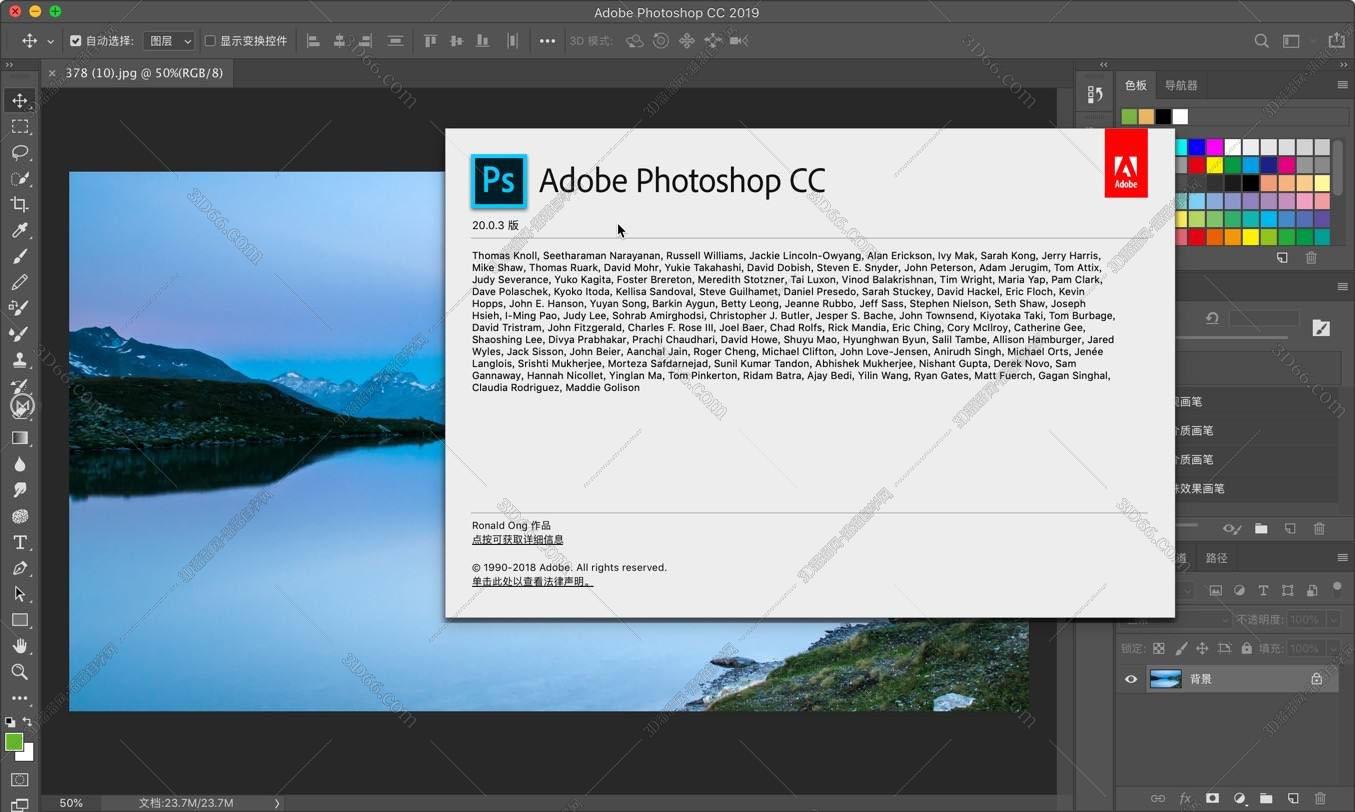Delete swatch using trash icon in Swatches panel
The width and height of the screenshot is (1355, 812).
(x=1311, y=258)
